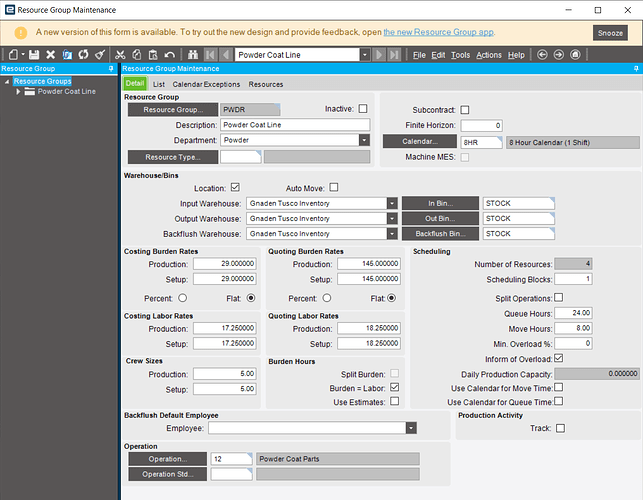
Task: Click the Home icon in toolbar
Action: coord(577,54)
